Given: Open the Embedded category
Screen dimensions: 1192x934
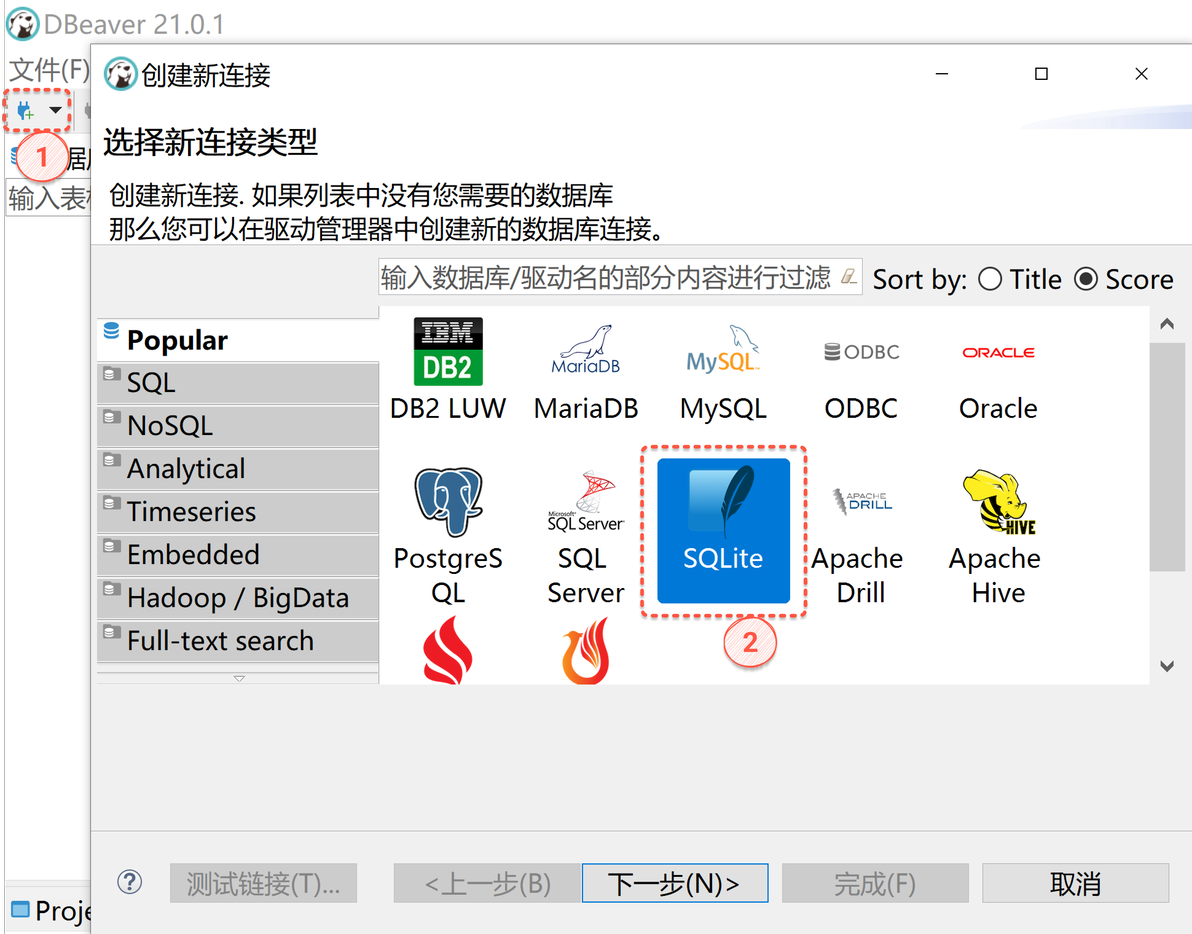Looking at the screenshot, I should [x=238, y=555].
